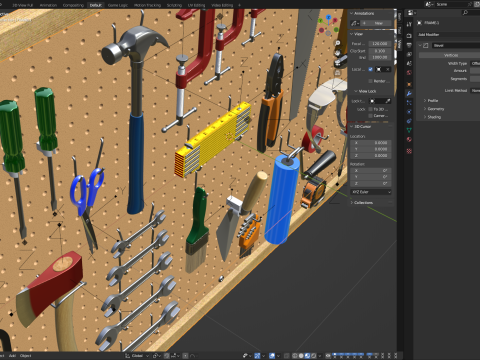The image size is (480, 360).
Task: Click the eyedropper beside Lock to Object
Action: coord(388,101)
